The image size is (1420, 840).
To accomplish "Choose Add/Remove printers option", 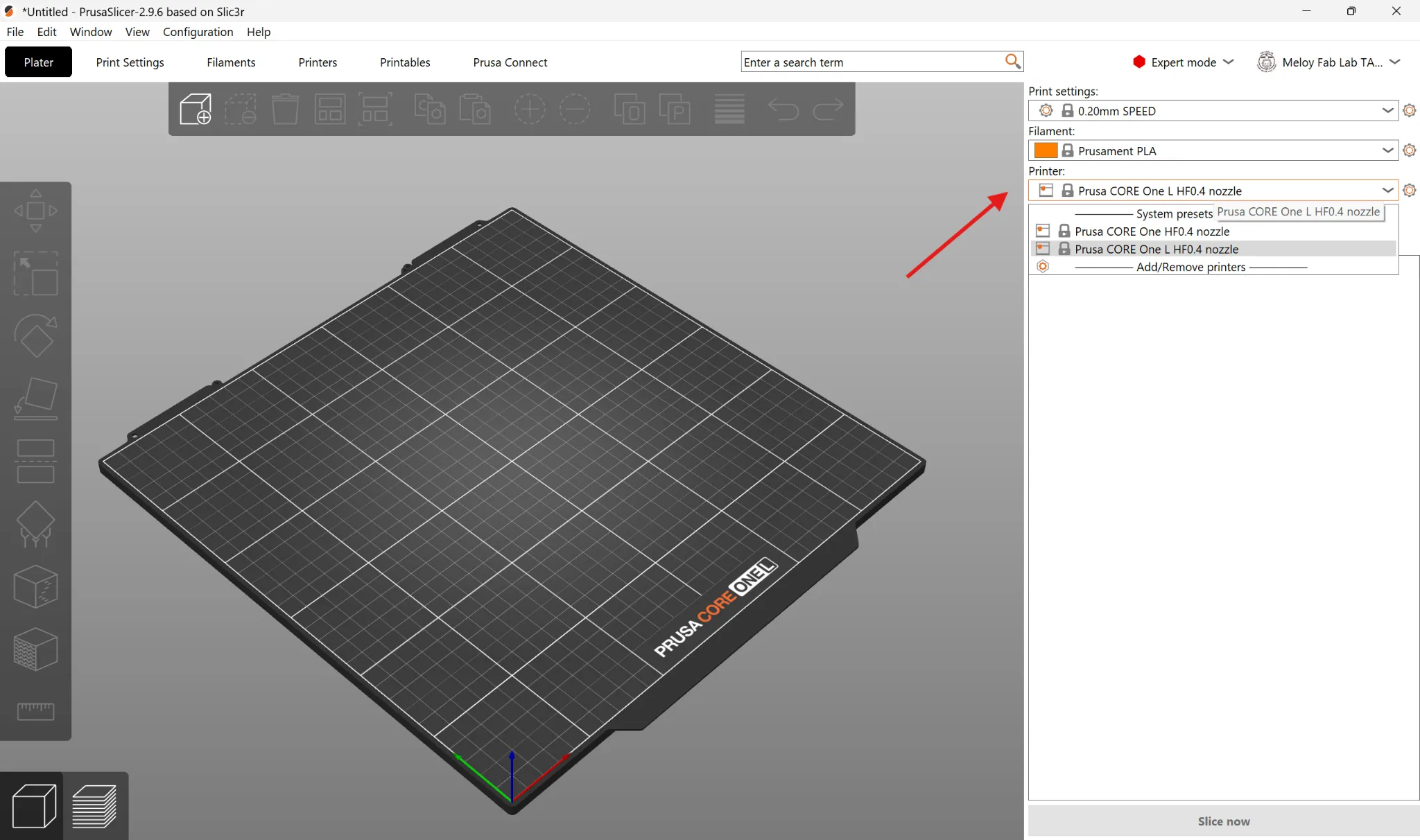I will pyautogui.click(x=1213, y=267).
